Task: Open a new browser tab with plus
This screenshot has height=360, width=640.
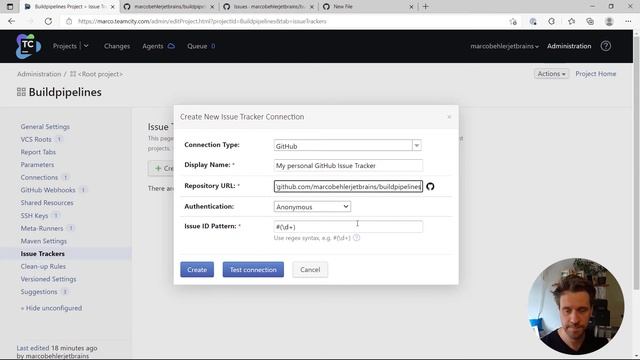Action: click(425, 7)
